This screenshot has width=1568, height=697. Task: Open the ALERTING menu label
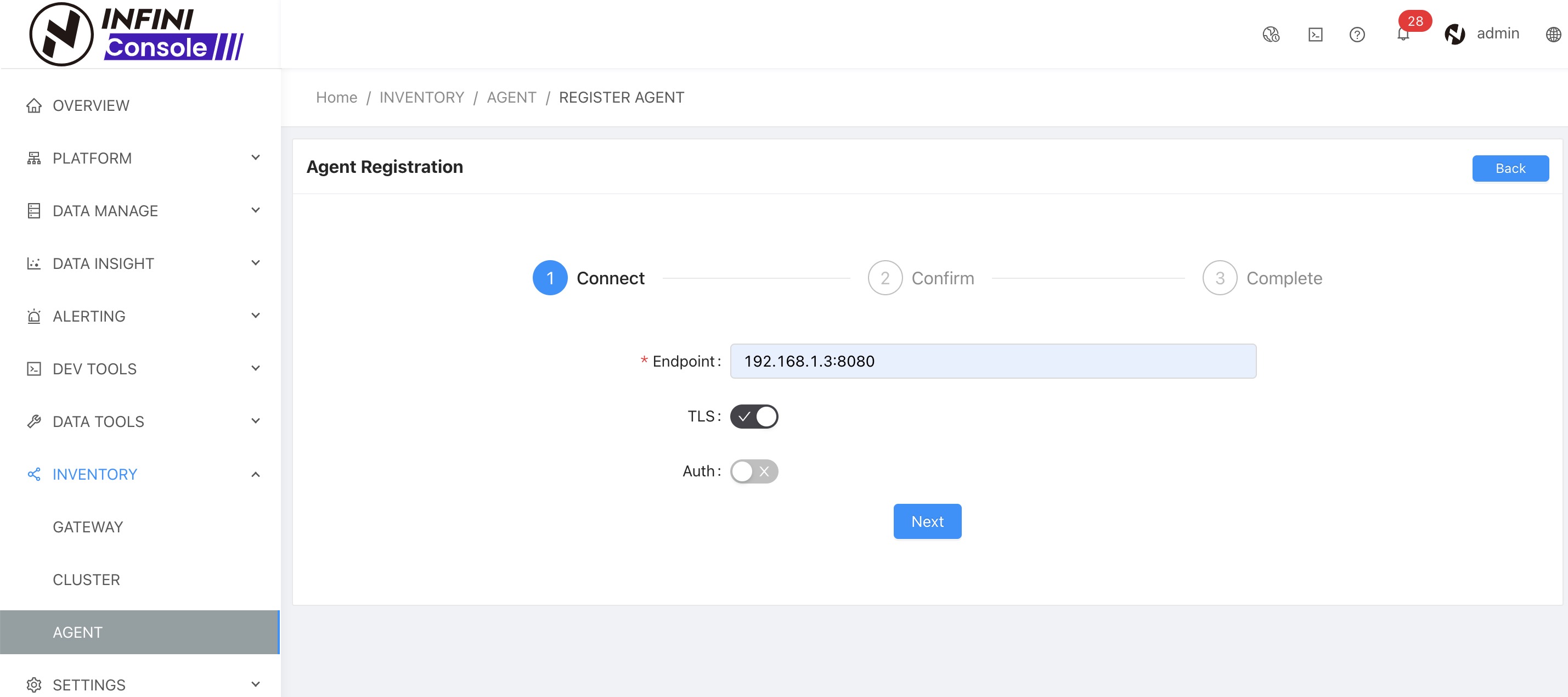coord(89,317)
